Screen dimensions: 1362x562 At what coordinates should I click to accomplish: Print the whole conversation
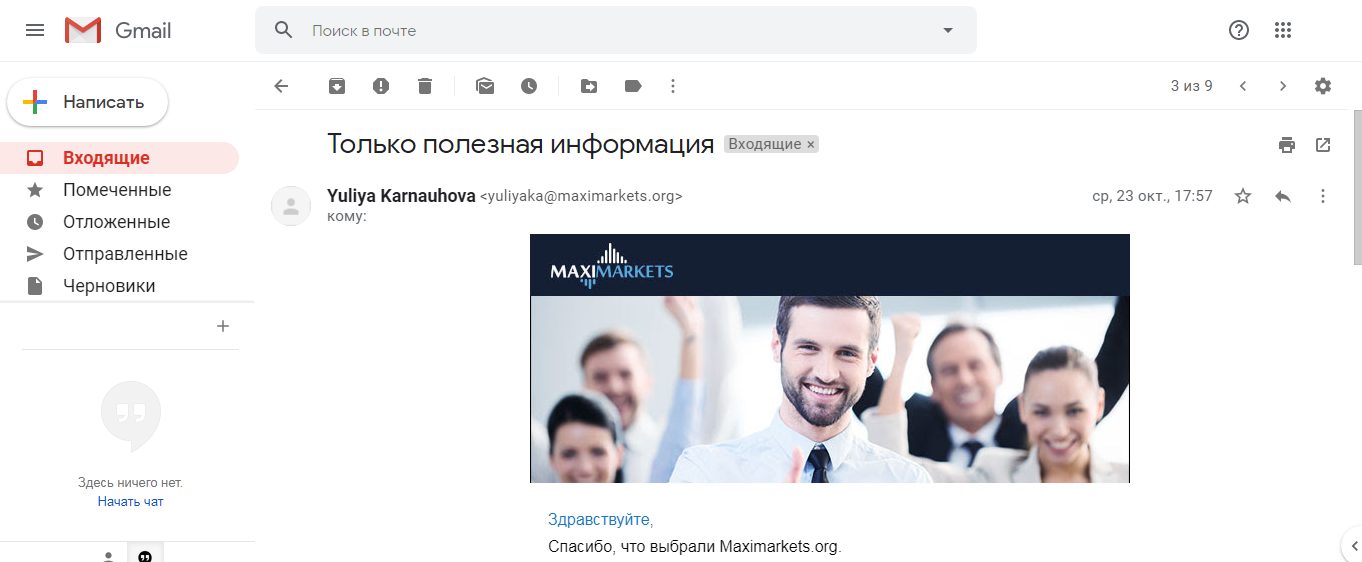click(x=1287, y=145)
